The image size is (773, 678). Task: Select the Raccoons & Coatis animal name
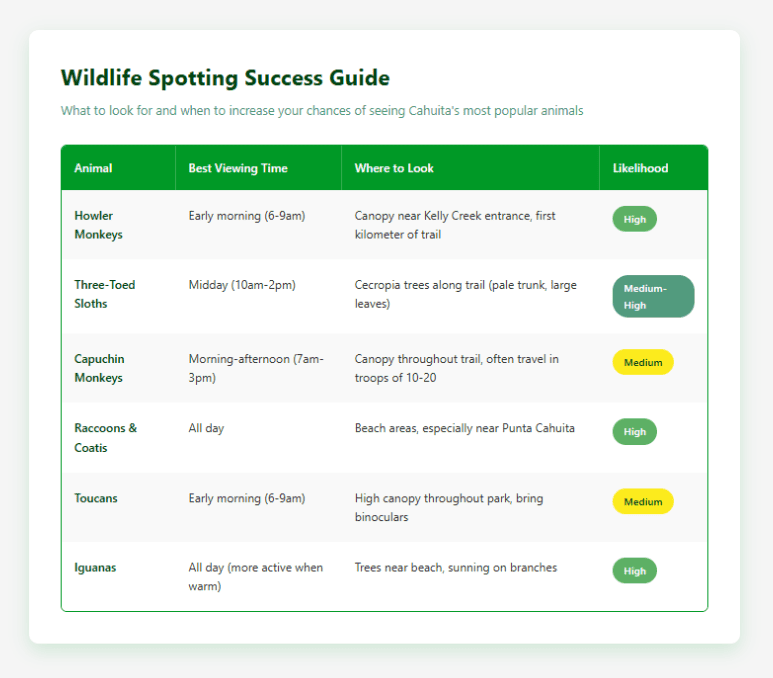point(105,437)
